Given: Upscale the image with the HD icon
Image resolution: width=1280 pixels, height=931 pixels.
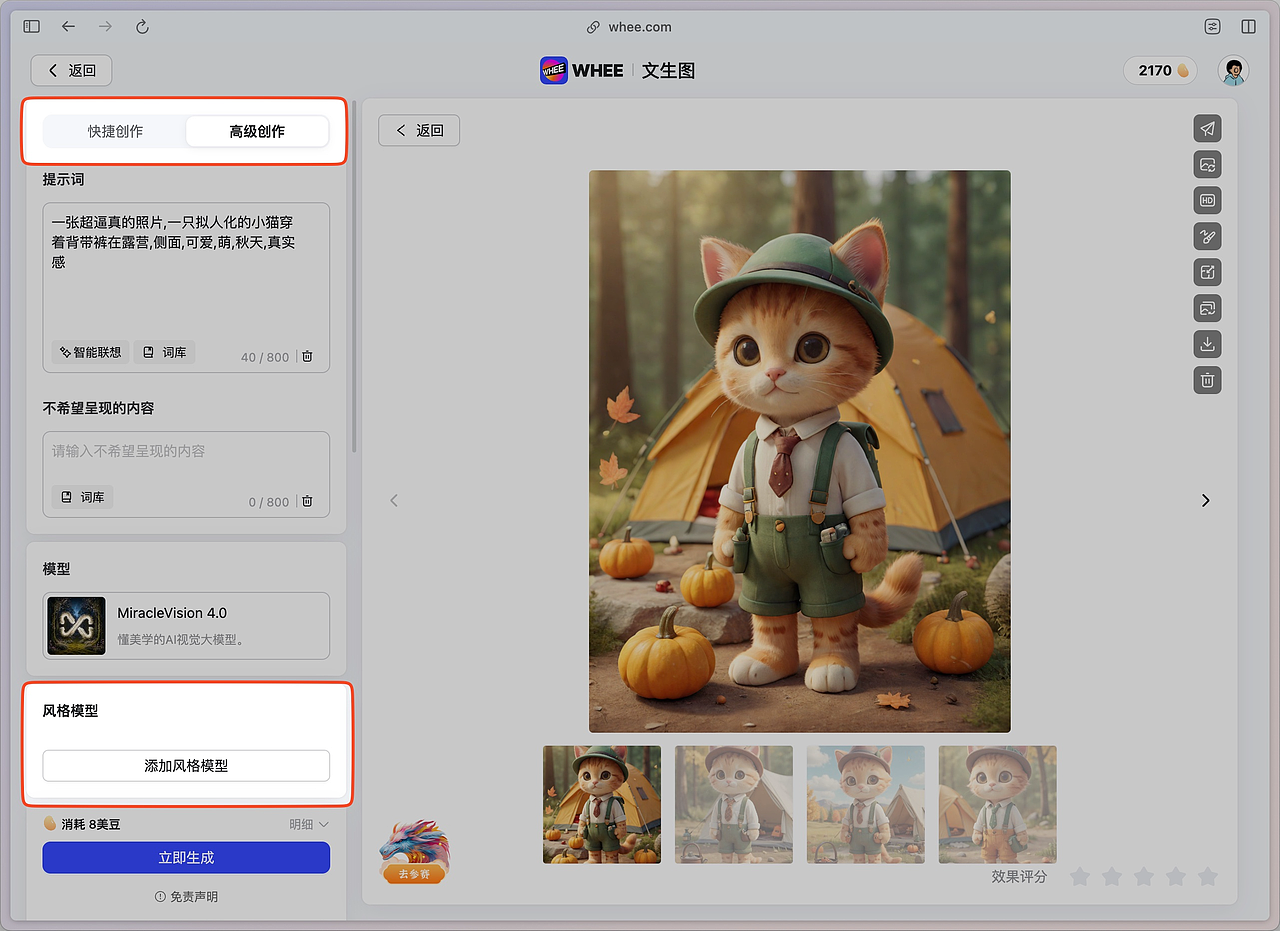Looking at the screenshot, I should [1207, 201].
